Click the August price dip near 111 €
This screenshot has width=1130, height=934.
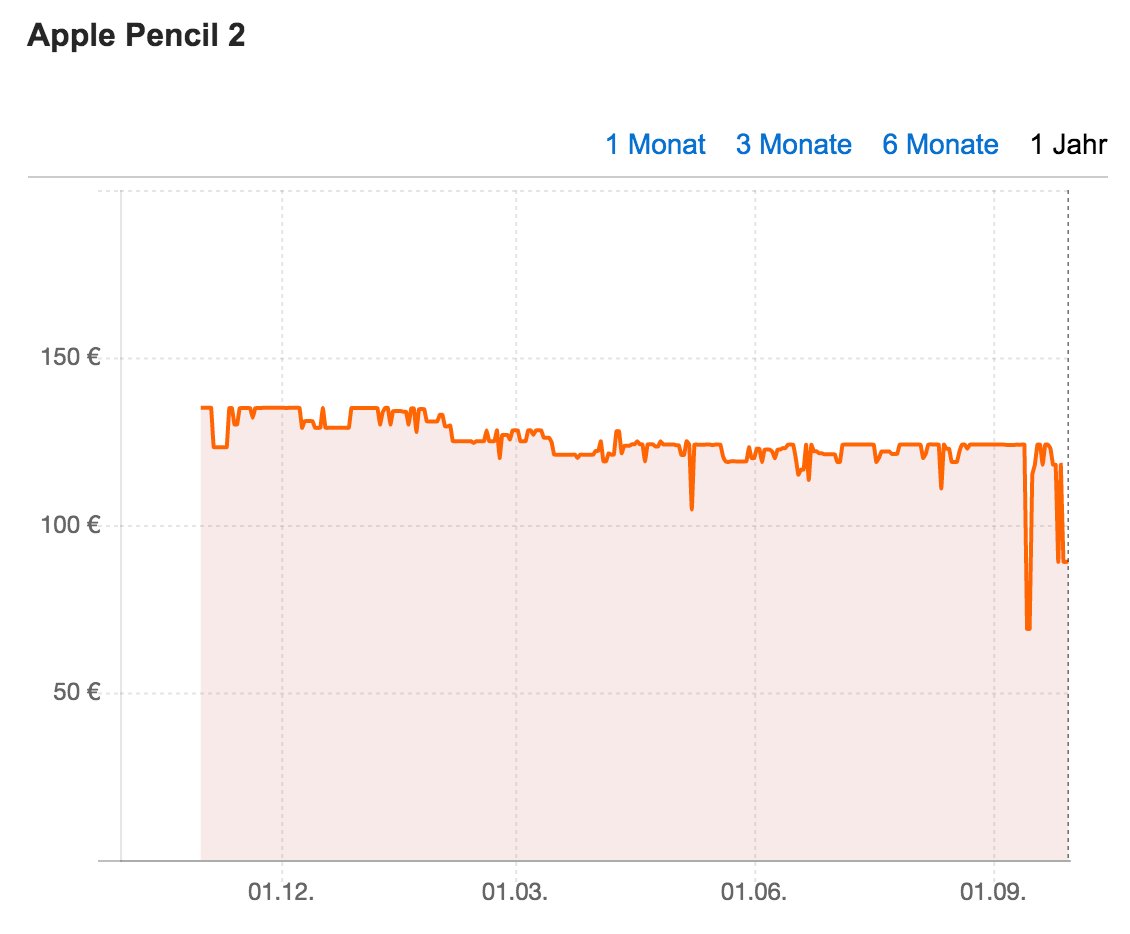click(x=941, y=487)
